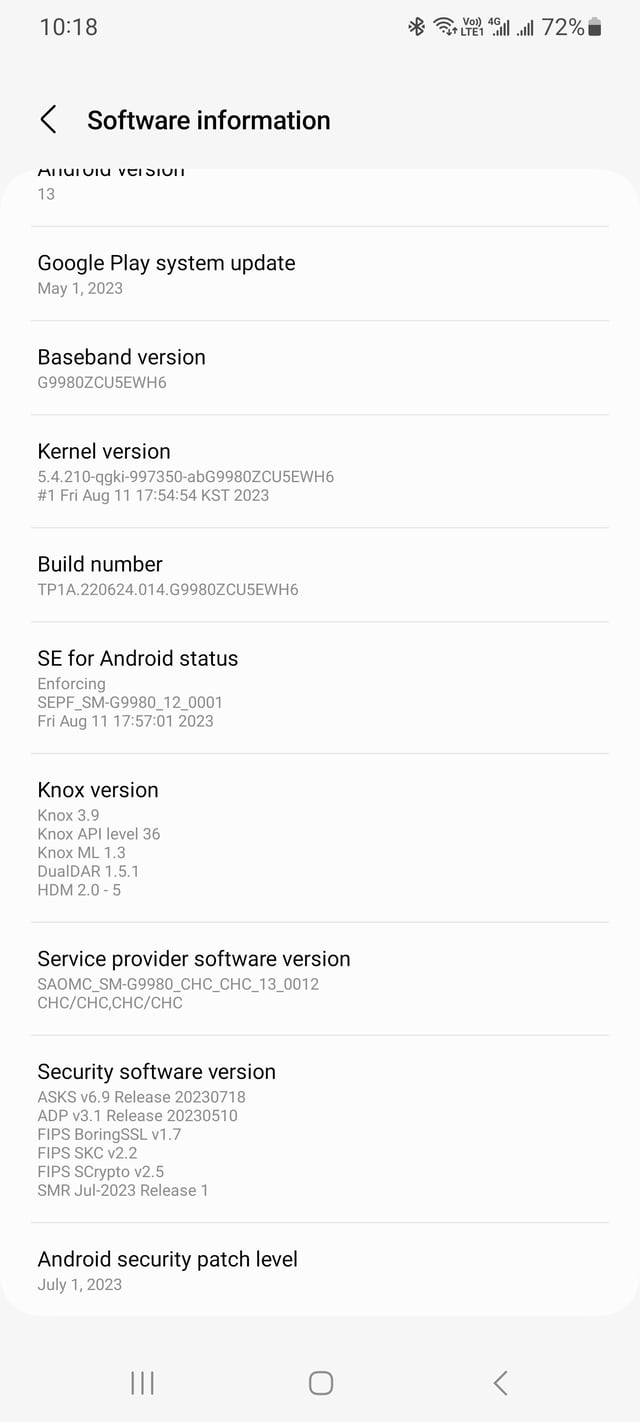This screenshot has height=1422, width=640.
Task: Tap the 10:18 clock in the status bar
Action: pyautogui.click(x=69, y=27)
